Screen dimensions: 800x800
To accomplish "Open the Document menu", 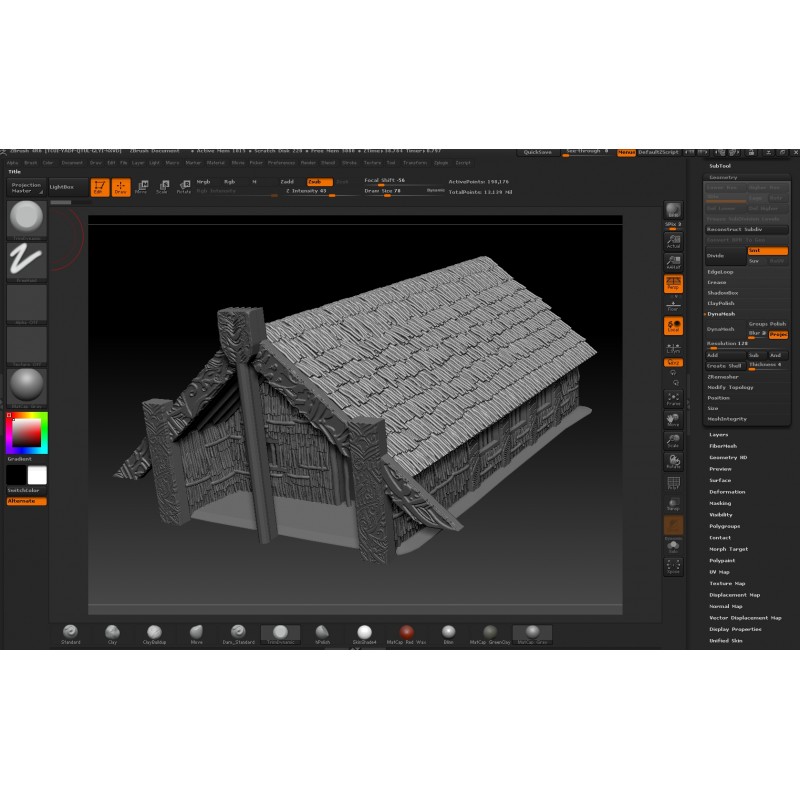I will pos(72,162).
